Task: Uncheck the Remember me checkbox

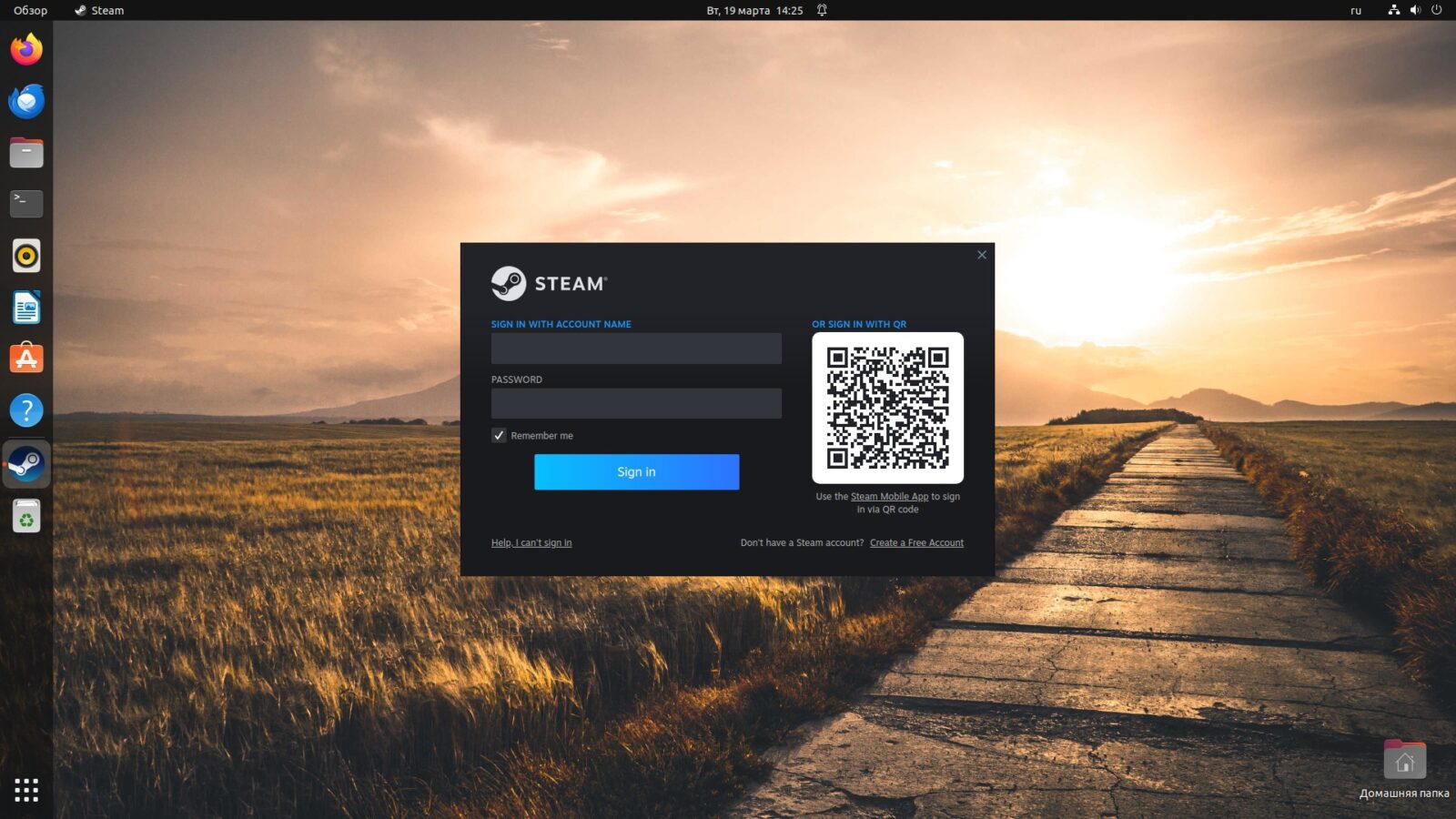Action: pos(499,435)
